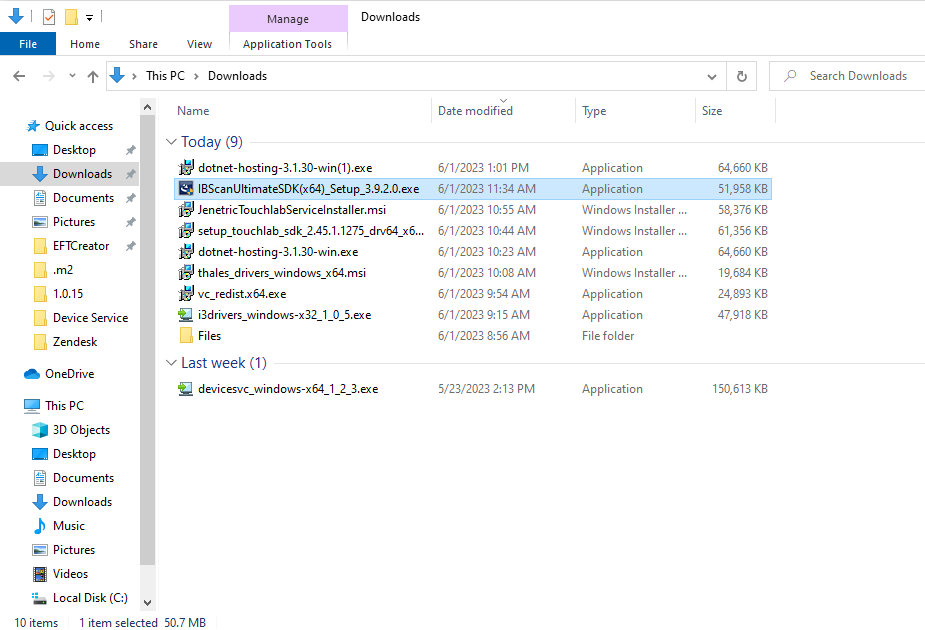Collapse the Today (9) group
925x630 pixels.
point(170,142)
